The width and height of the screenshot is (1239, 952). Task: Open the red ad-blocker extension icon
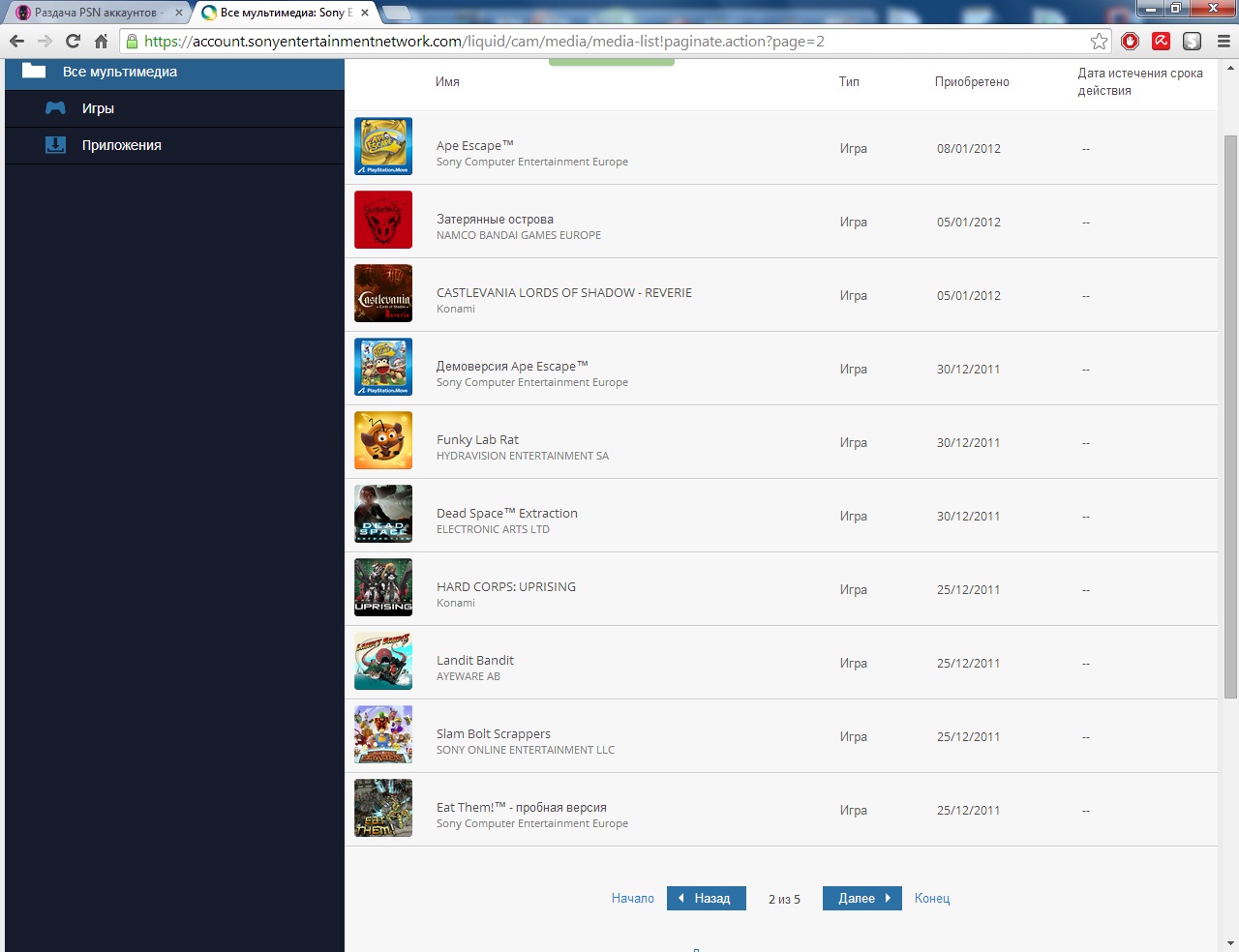tap(1130, 41)
